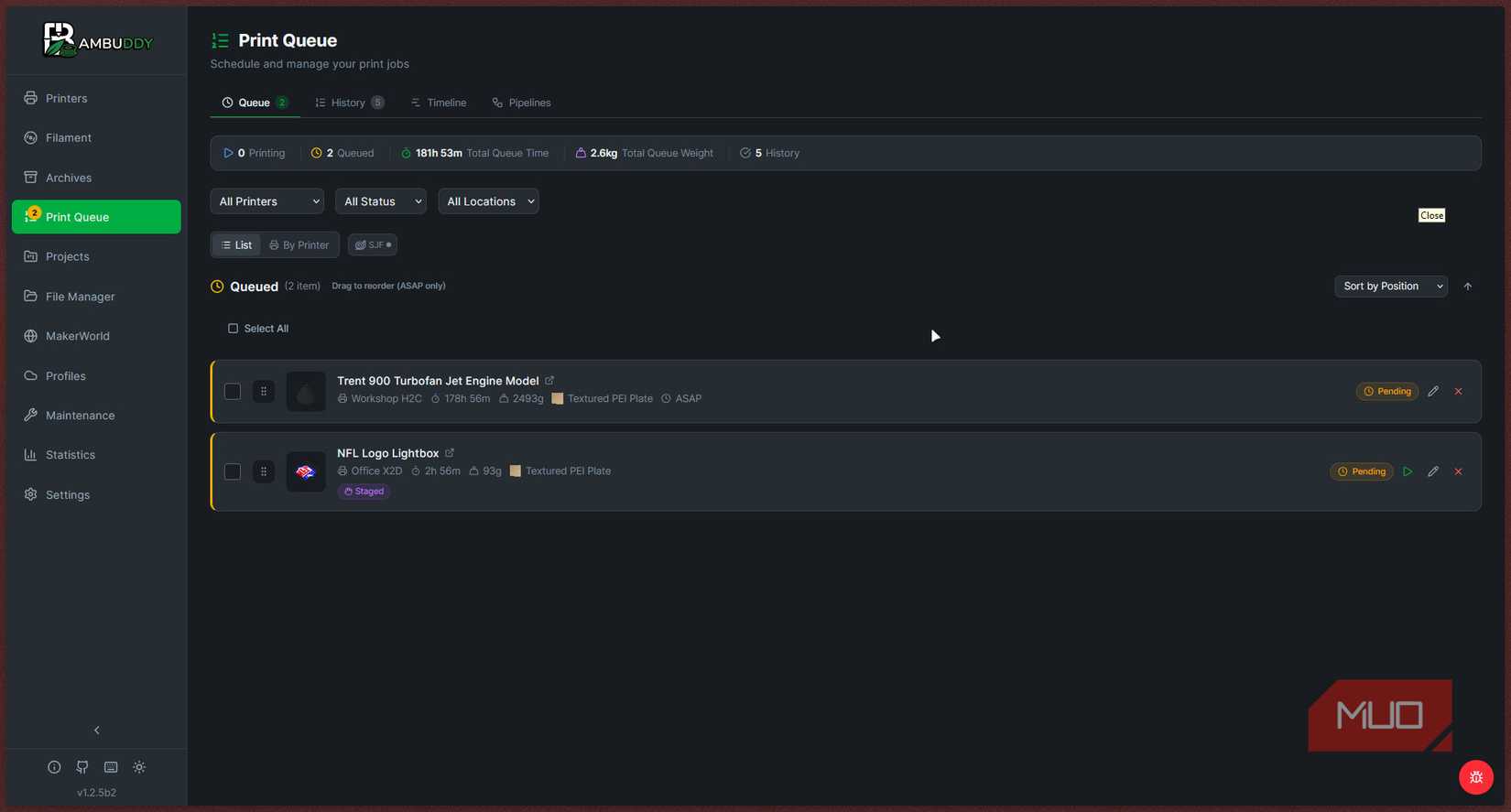Screen dimensions: 1511x812
Task: Tick the NFL Logo Lightbox job checkbox
Action: [233, 471]
